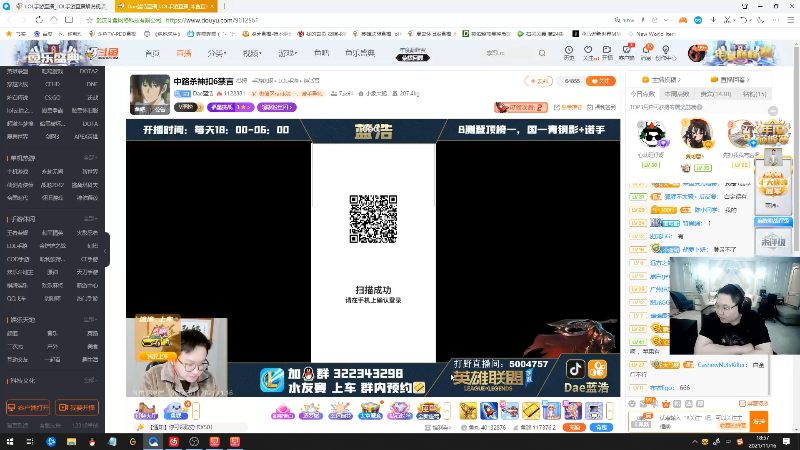Click the browser address bar URL

[211, 20]
